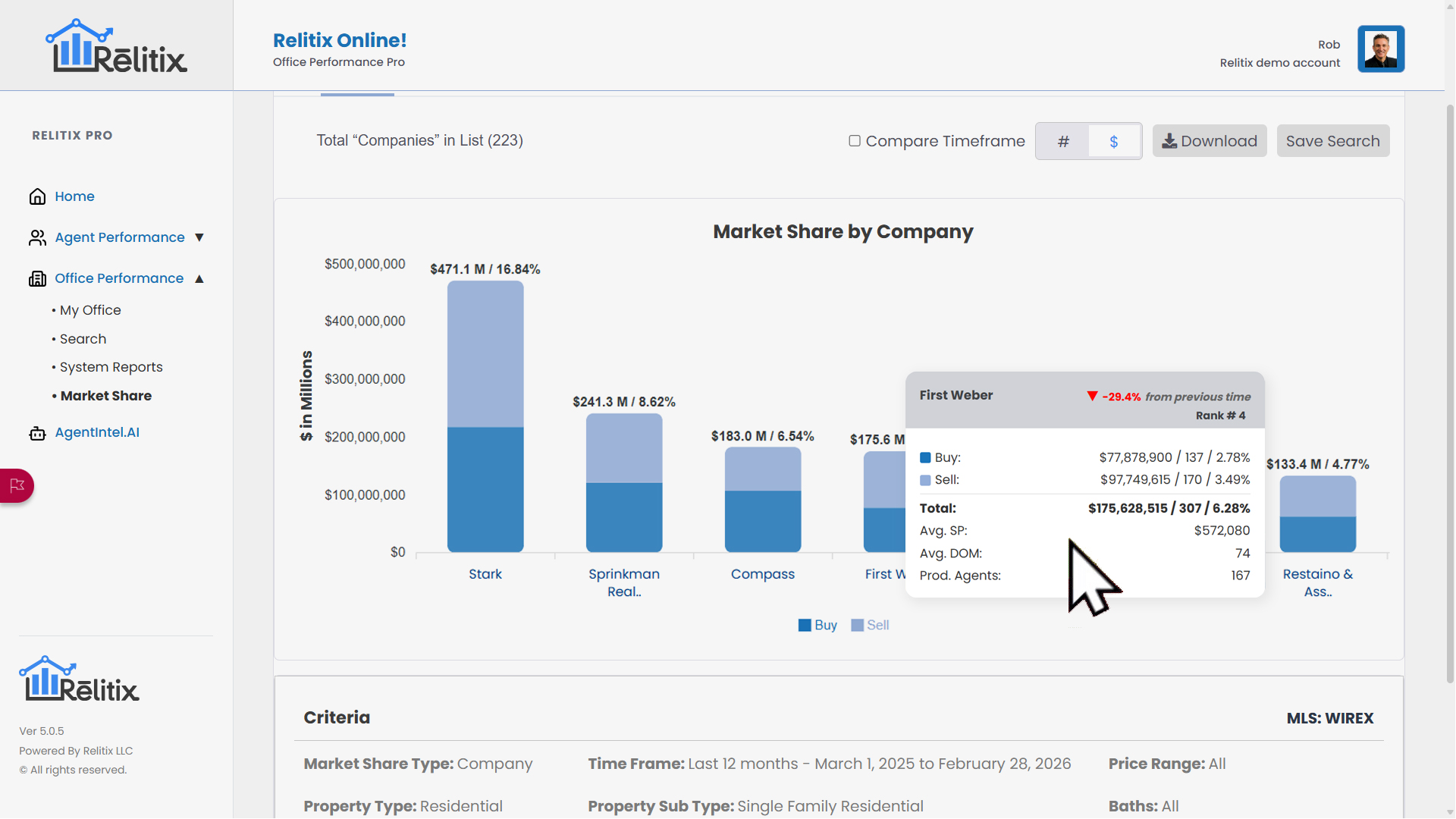Select Rob's profile picture
This screenshot has height=819, width=1456.
point(1380,49)
